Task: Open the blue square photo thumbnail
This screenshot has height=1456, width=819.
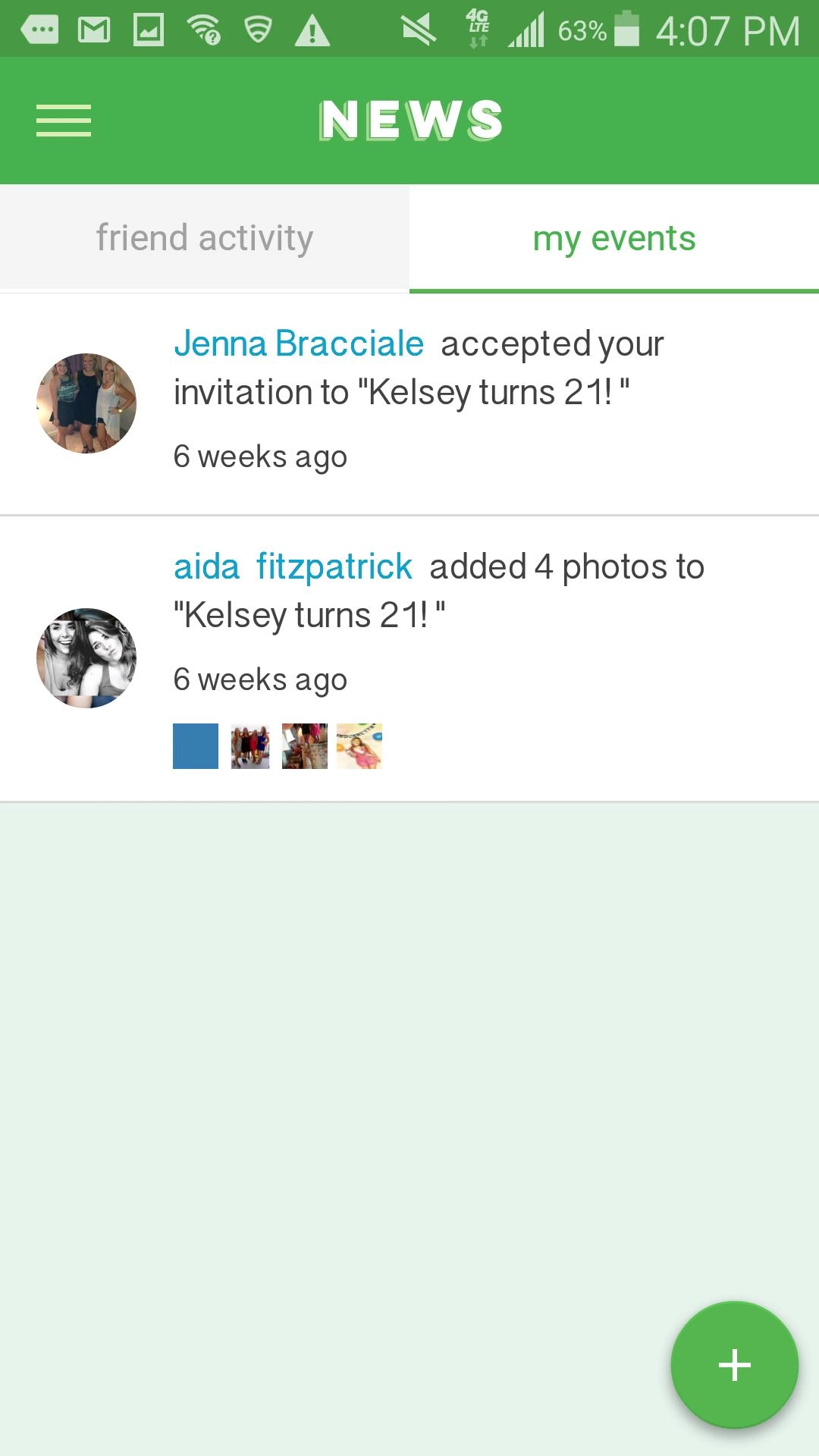Action: tap(196, 746)
